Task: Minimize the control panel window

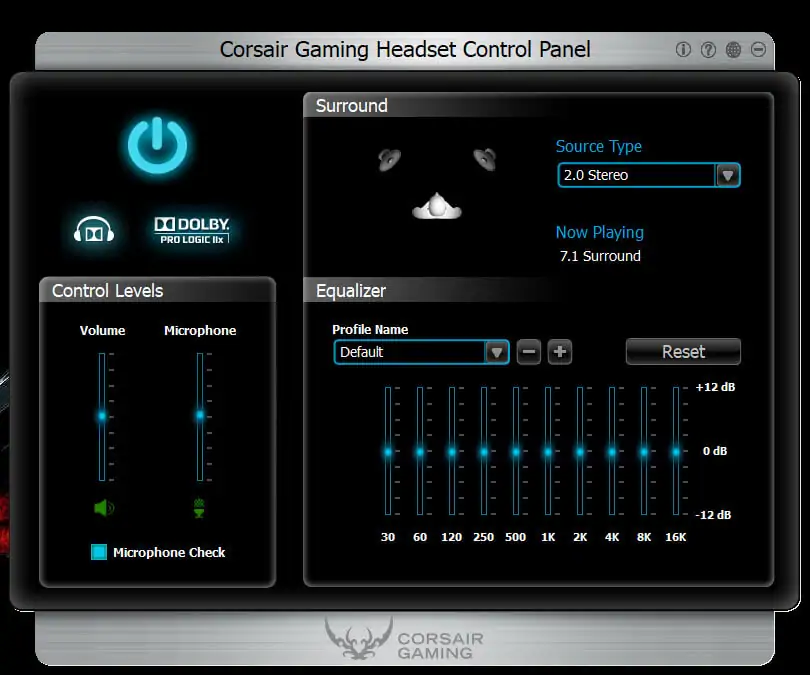Action: point(758,50)
